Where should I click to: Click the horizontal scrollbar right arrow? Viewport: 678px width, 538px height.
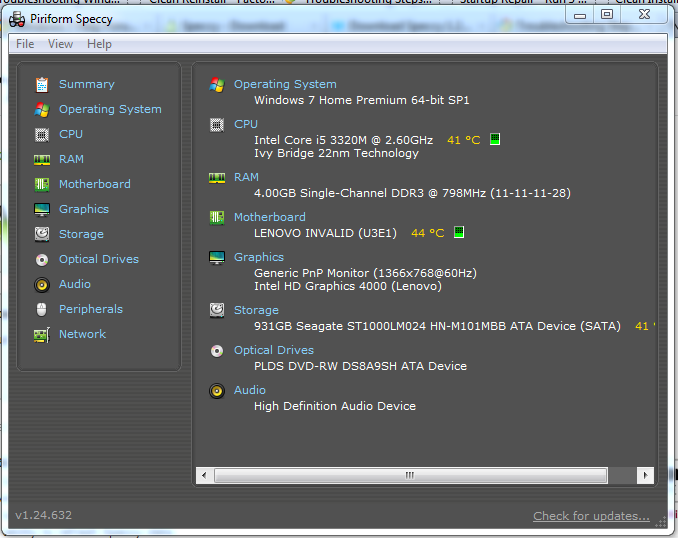[645, 476]
